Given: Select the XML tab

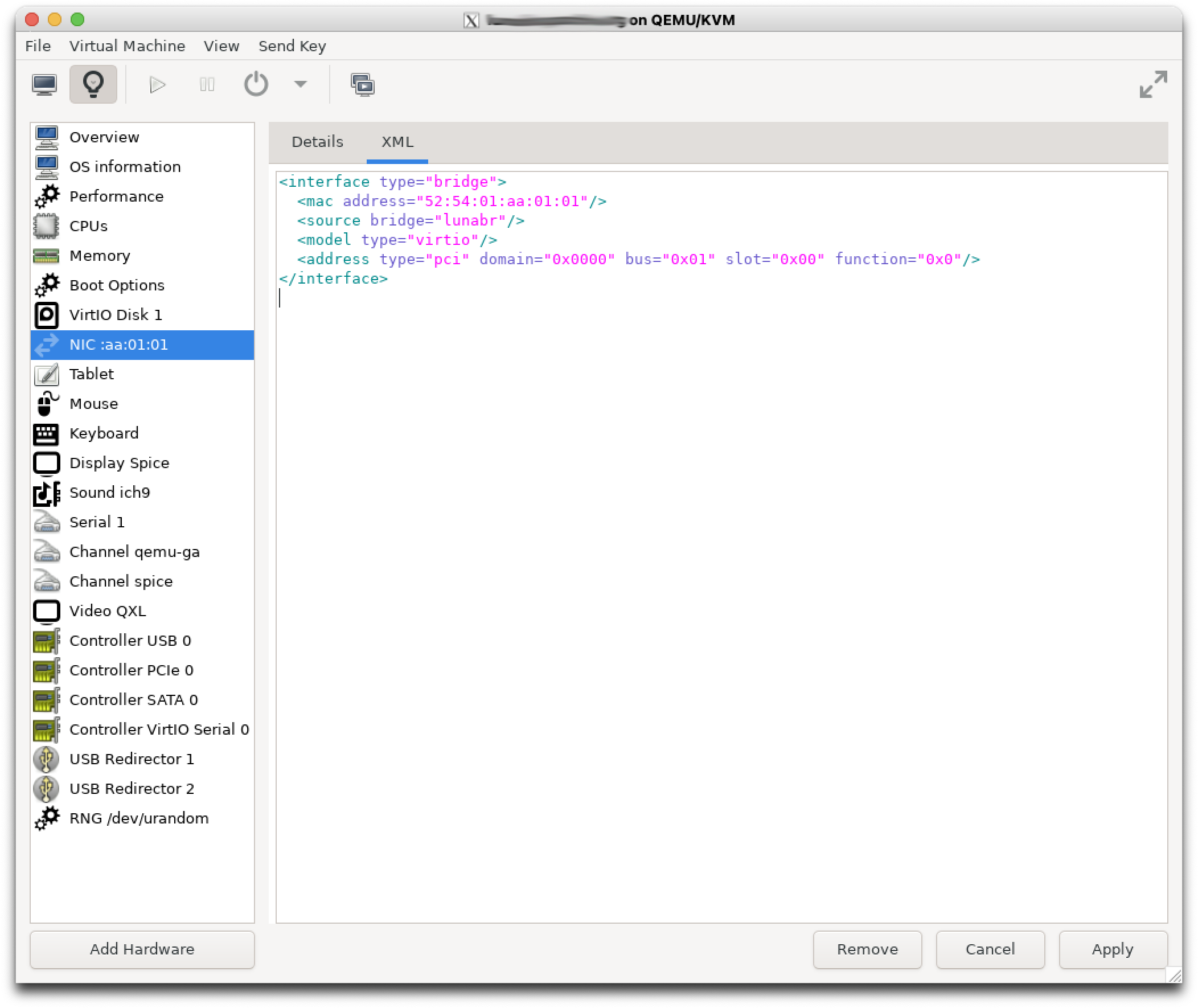Looking at the screenshot, I should 397,142.
